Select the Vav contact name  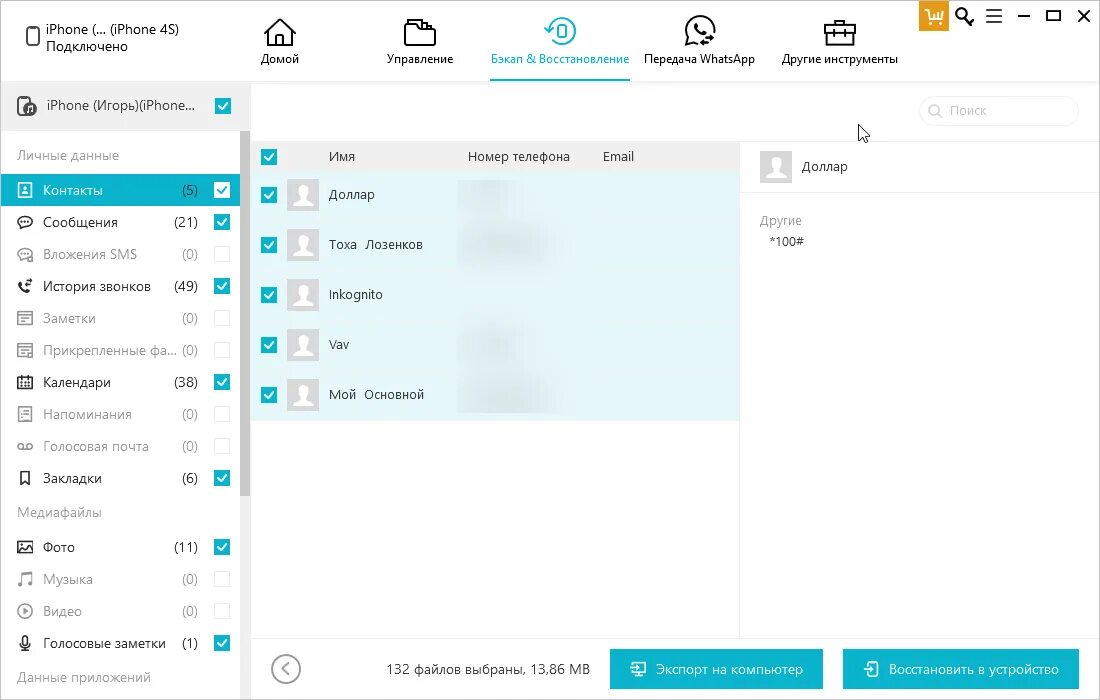[x=339, y=345]
